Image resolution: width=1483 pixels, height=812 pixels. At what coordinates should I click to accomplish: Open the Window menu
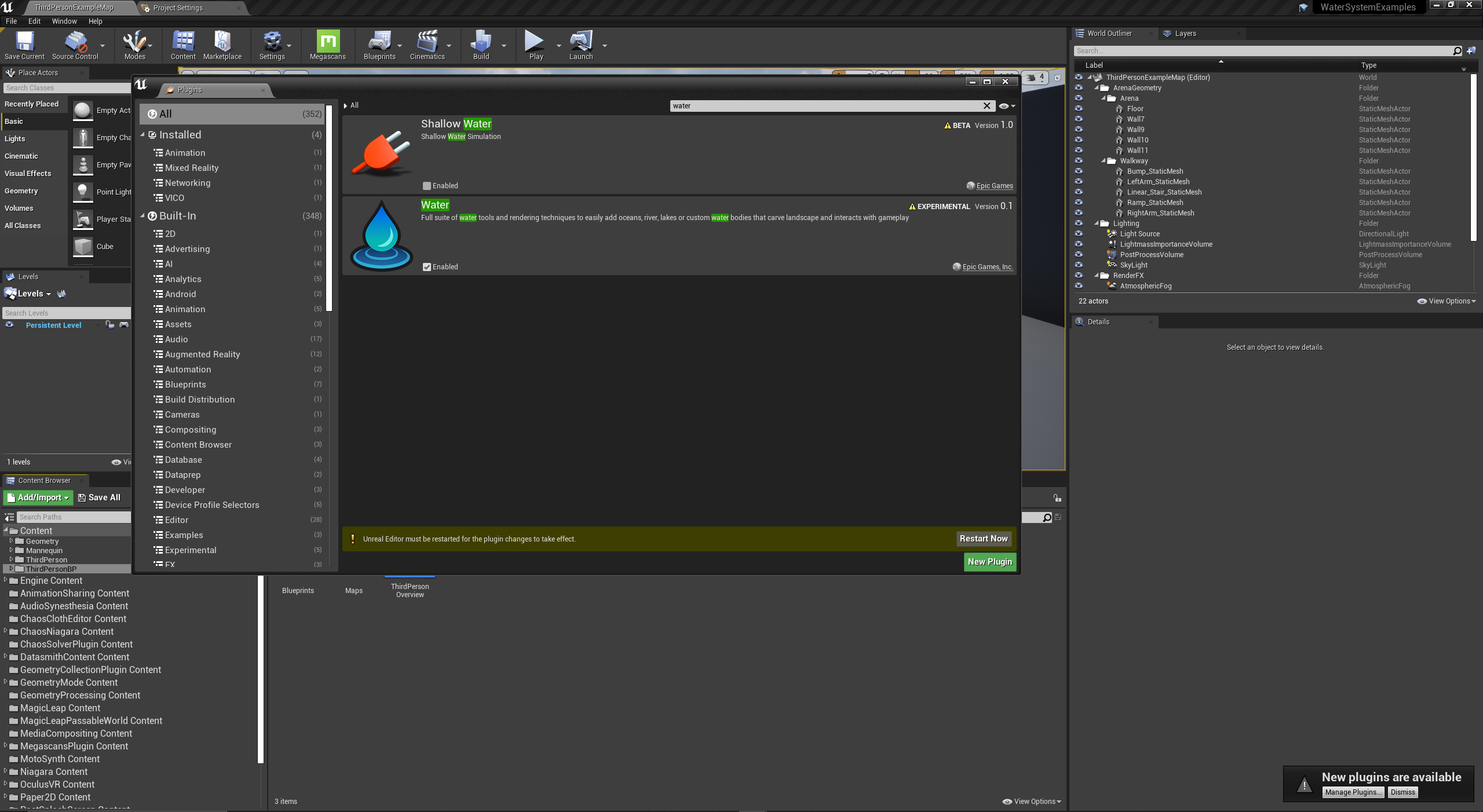(x=64, y=21)
